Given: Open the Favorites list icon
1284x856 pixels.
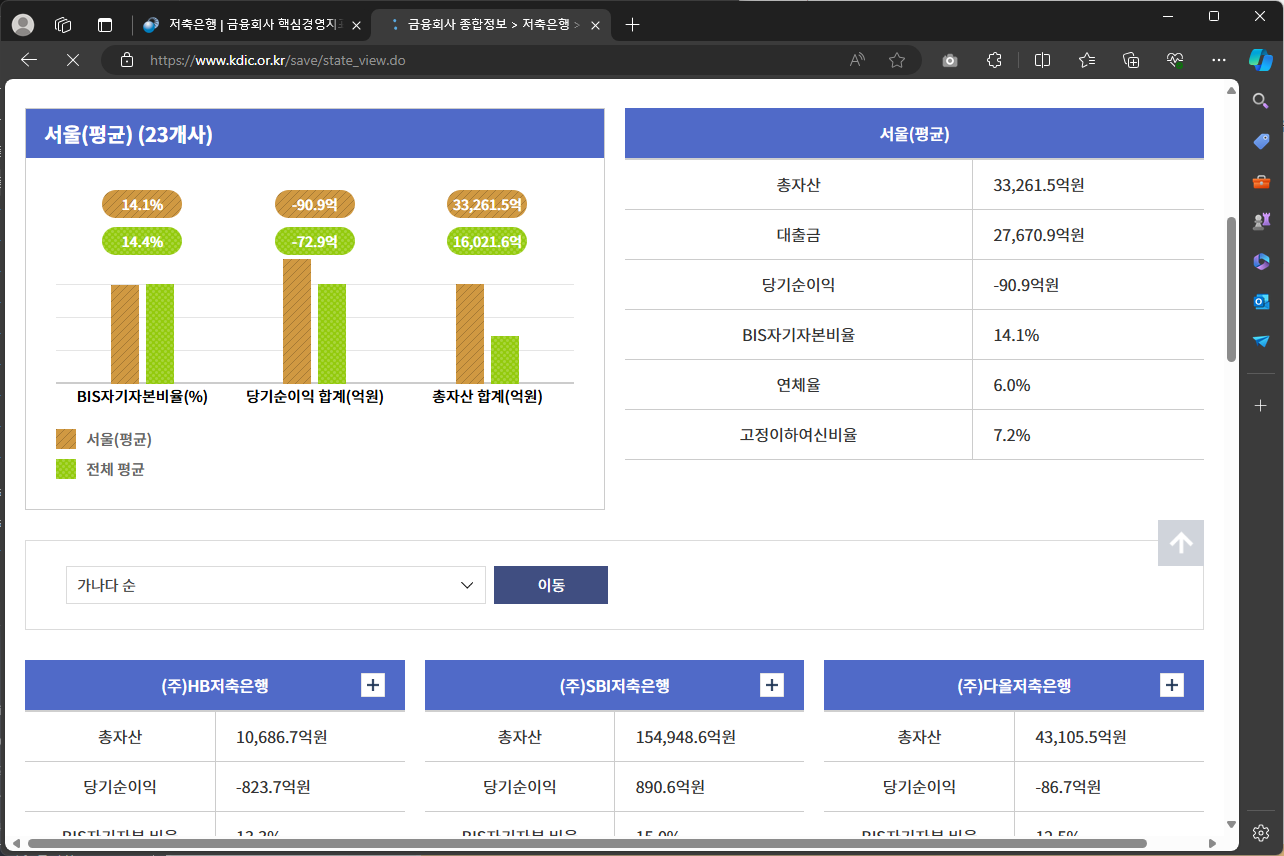Looking at the screenshot, I should [x=1087, y=60].
